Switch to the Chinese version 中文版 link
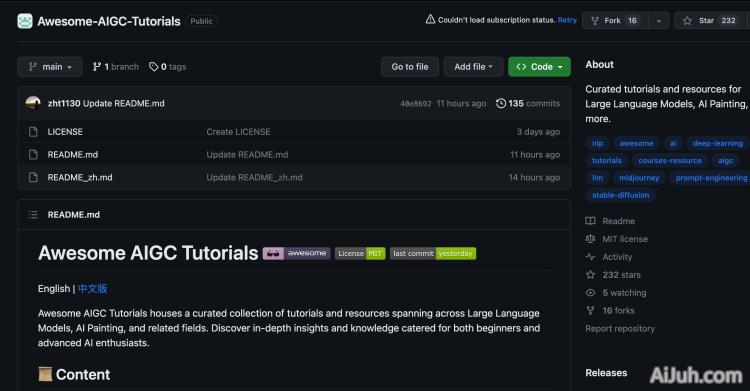 (x=92, y=289)
